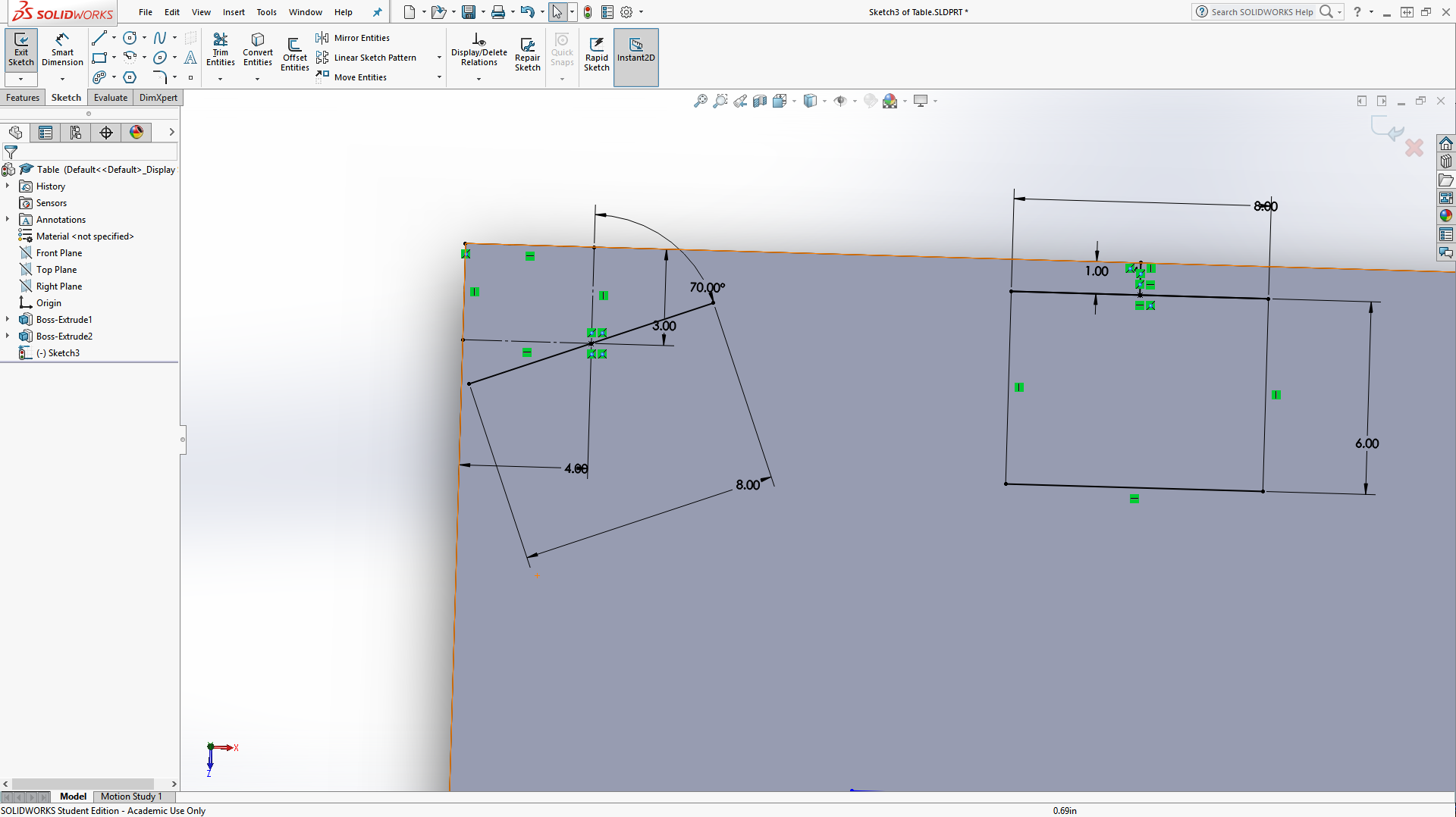Expand the Annotations tree node

click(x=8, y=219)
